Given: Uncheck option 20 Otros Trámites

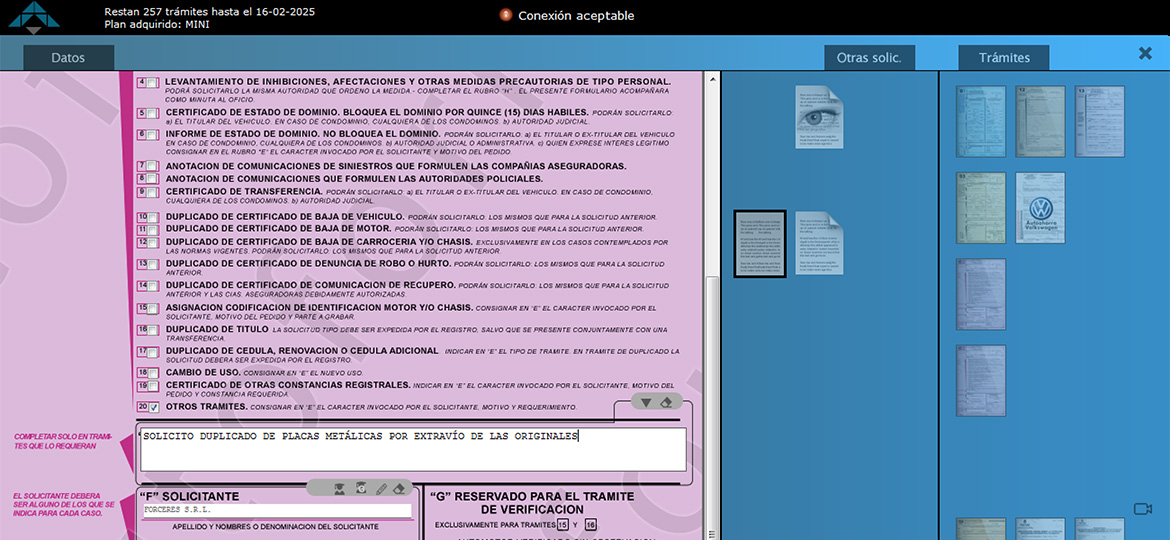Looking at the screenshot, I should click(x=154, y=408).
